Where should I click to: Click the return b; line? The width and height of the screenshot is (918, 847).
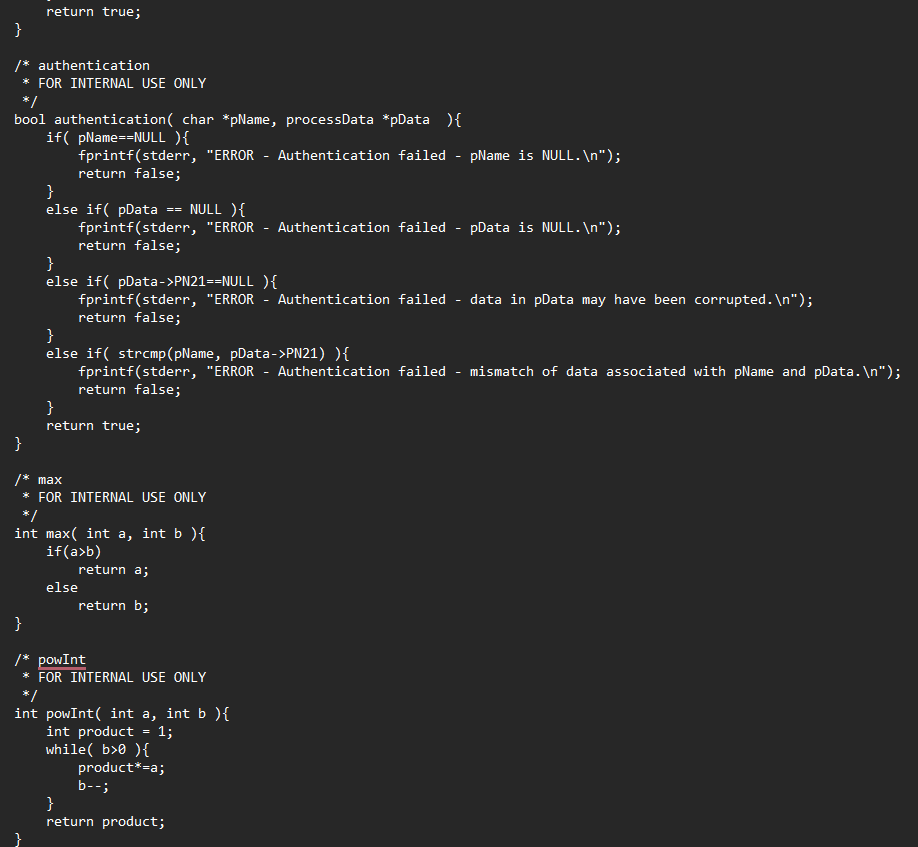114,606
